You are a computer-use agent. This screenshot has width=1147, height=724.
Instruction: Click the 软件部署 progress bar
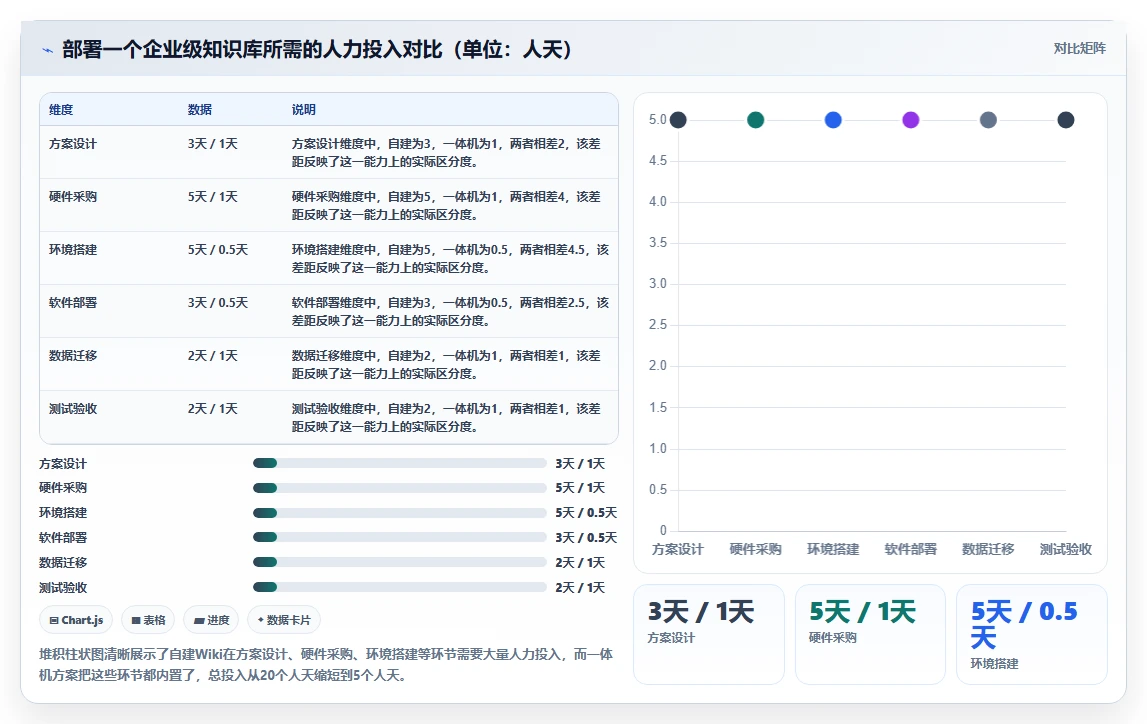point(399,538)
